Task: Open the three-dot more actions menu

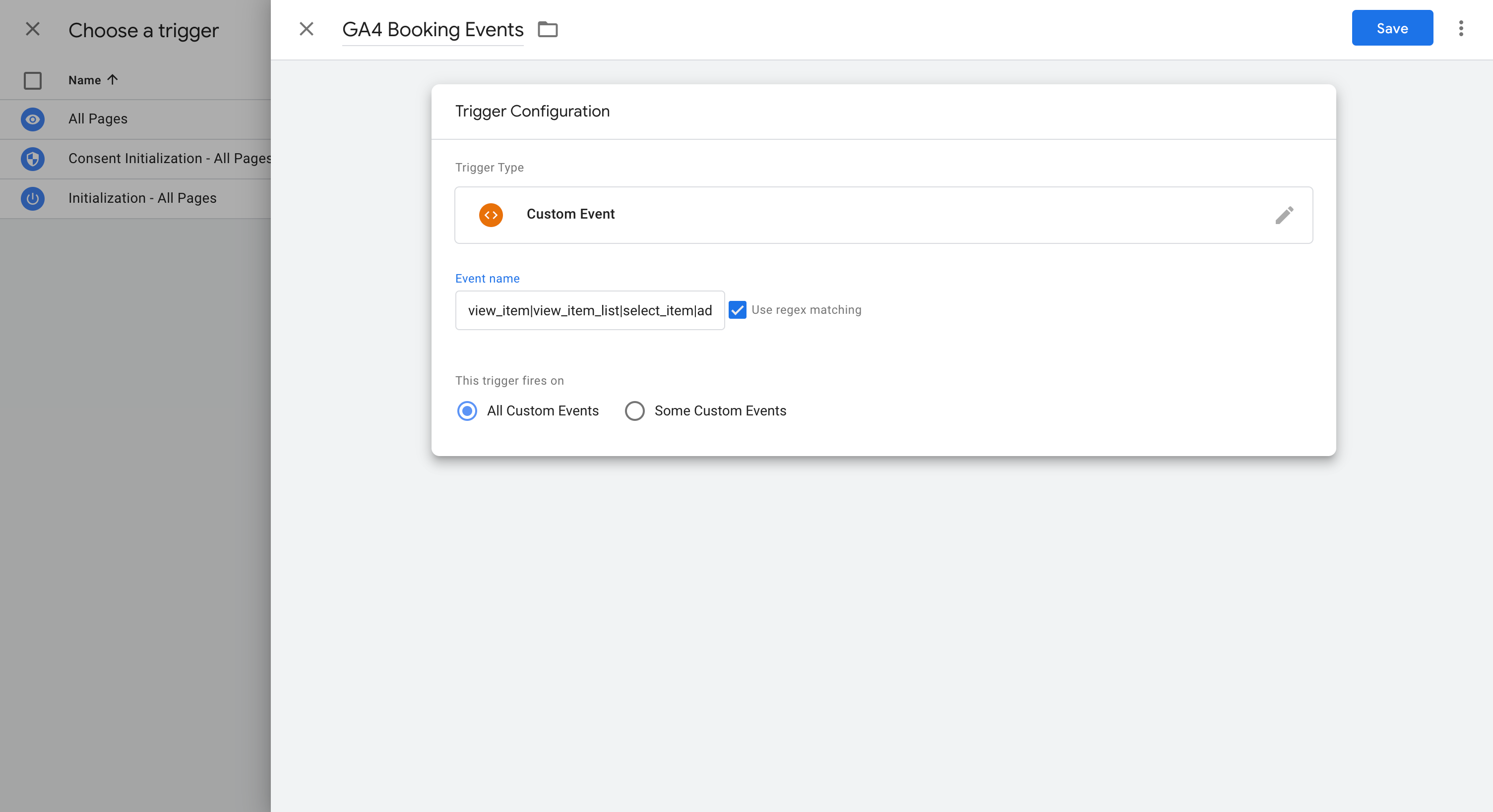Action: coord(1461,28)
